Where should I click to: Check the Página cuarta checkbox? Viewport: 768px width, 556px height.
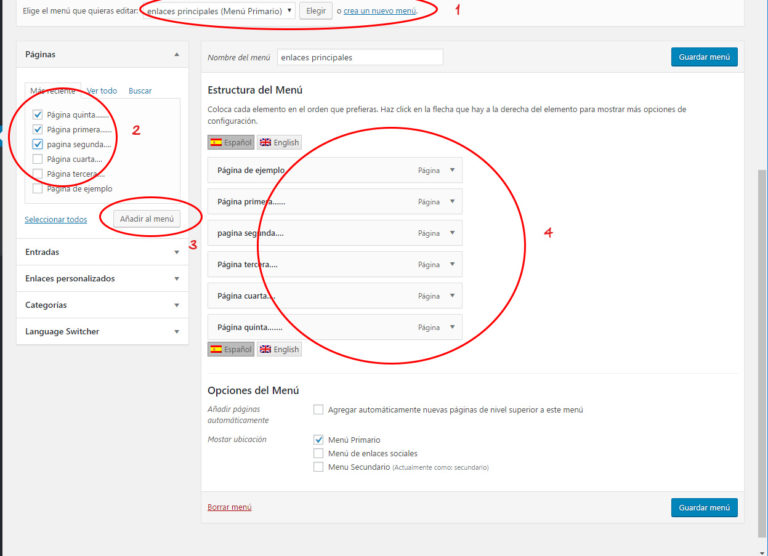[x=38, y=159]
